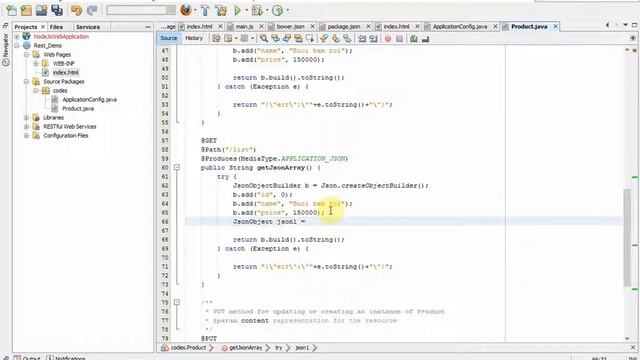Expand the RESTful Web Services node
This screenshot has height=360, width=640.
(27, 127)
